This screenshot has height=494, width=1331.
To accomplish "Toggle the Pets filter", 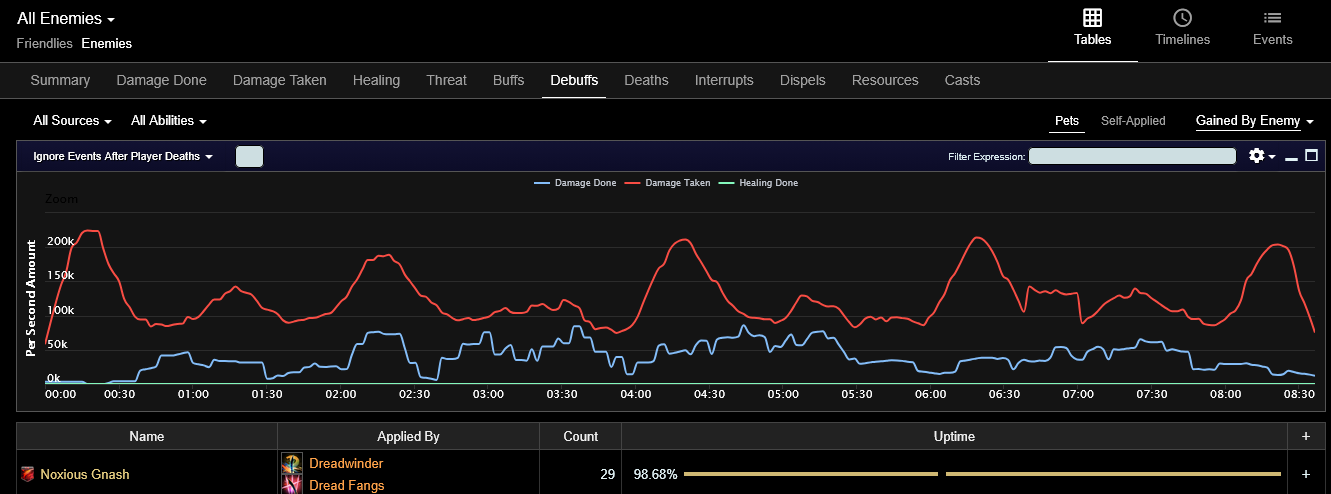I will point(1067,121).
